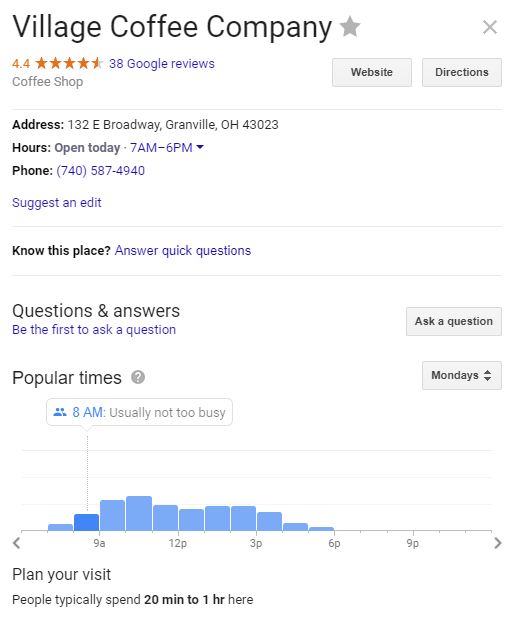The width and height of the screenshot is (511, 629).
Task: Select the tallest bar at 10 AM
Action: coord(139,513)
